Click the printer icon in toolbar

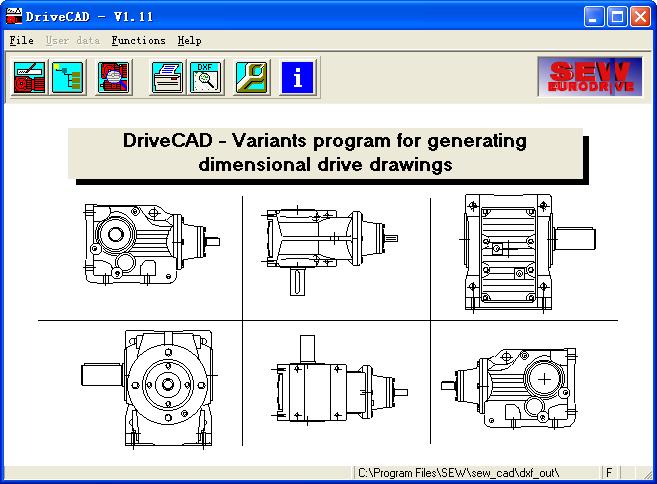click(x=167, y=78)
